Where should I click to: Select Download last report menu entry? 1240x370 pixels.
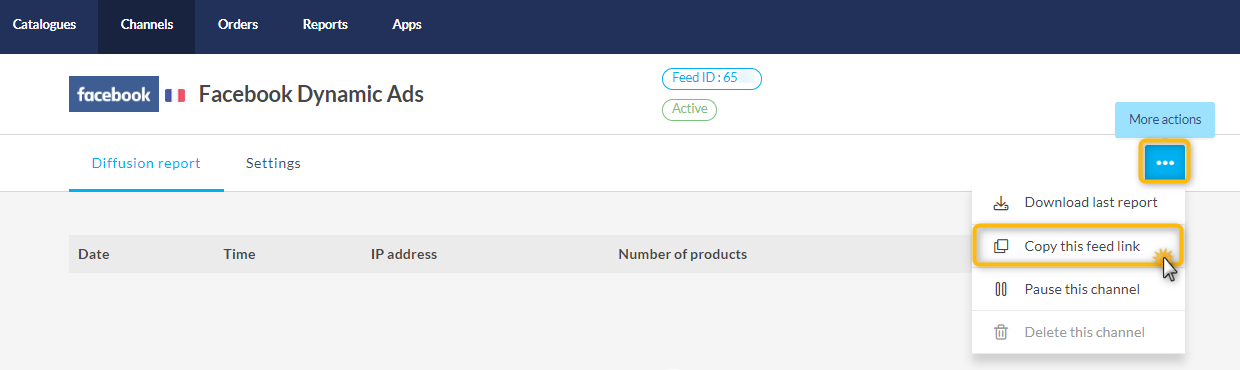pos(1078,202)
